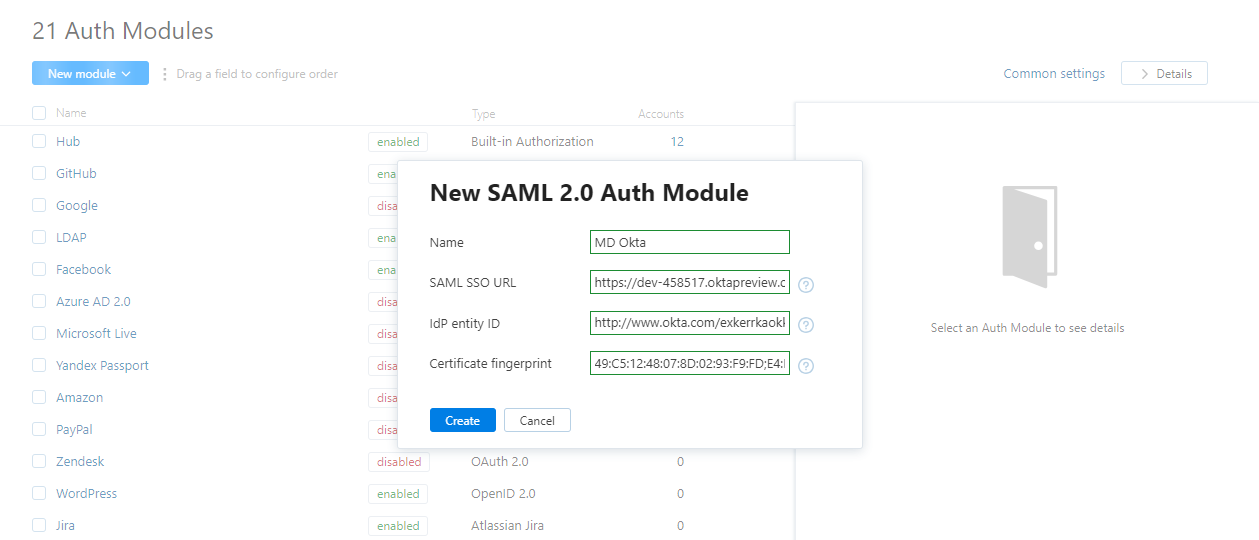Open the Common settings link
The image size is (1259, 540).
coord(1054,74)
